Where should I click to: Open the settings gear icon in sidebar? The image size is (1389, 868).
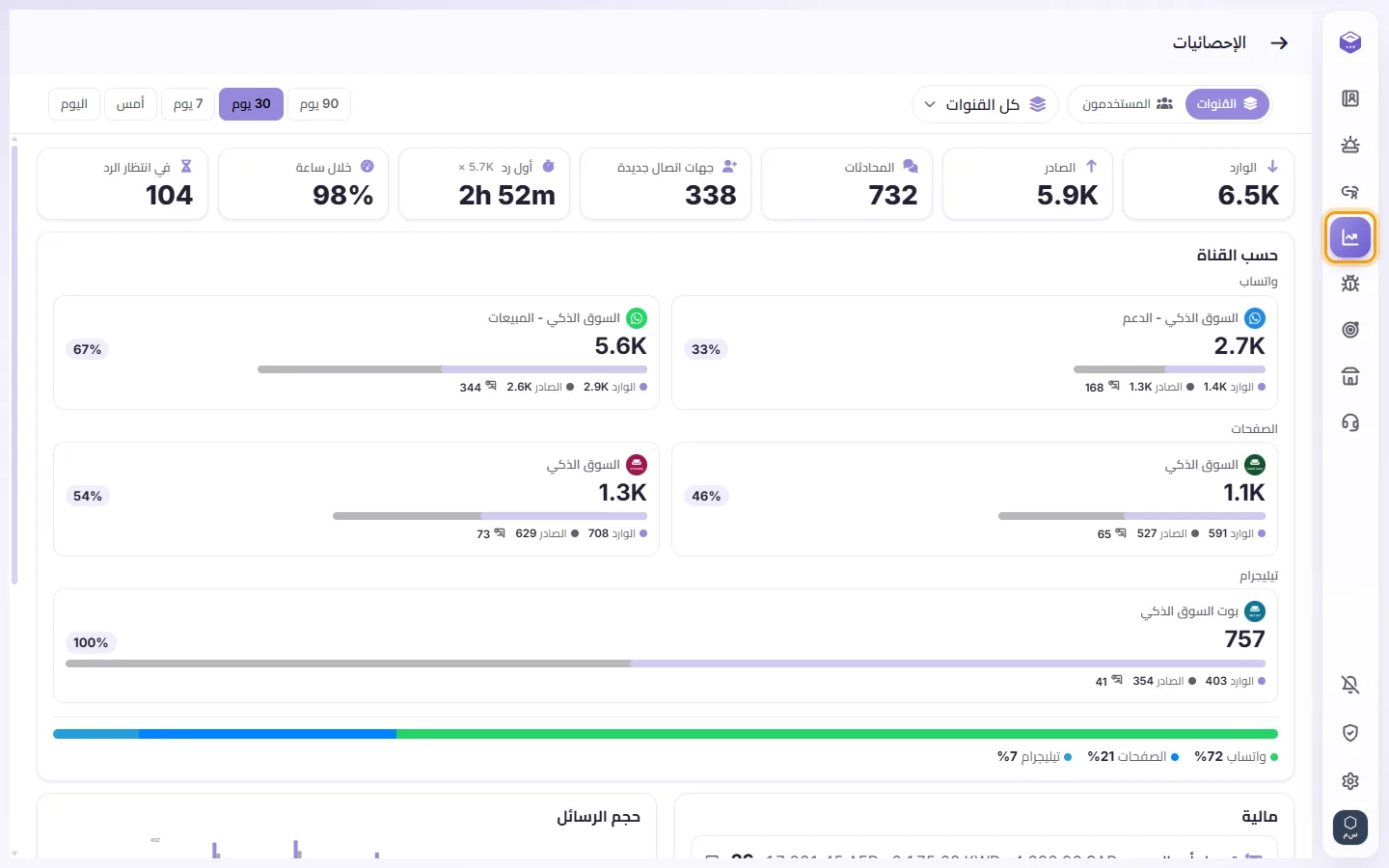coord(1350,781)
